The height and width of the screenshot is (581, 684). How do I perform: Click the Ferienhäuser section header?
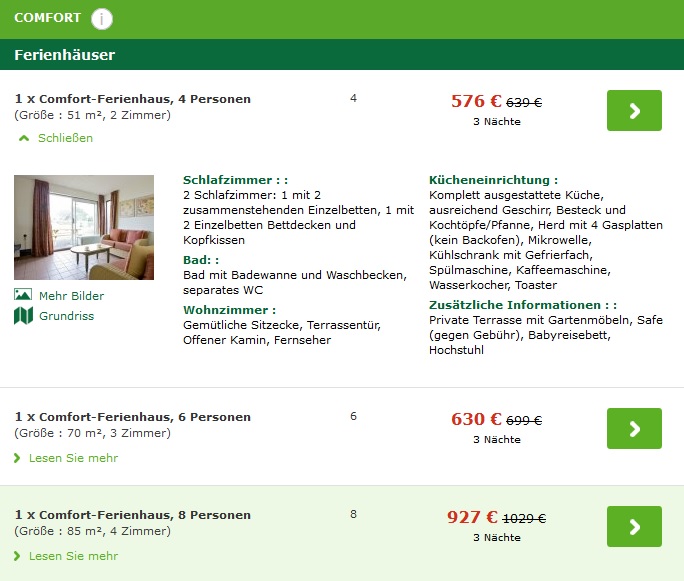pyautogui.click(x=65, y=55)
